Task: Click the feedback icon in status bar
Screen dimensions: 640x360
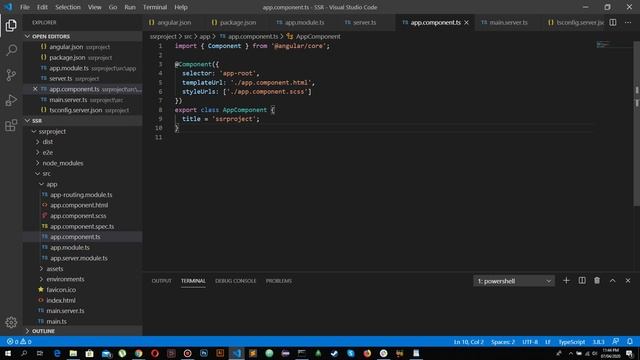Action: tap(616, 342)
